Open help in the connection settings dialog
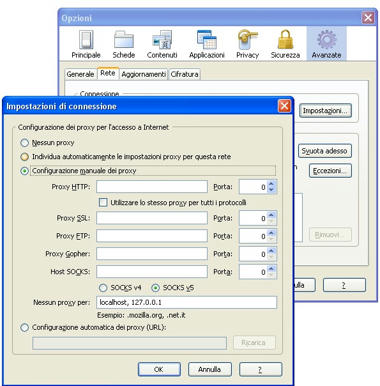 [x=261, y=369]
